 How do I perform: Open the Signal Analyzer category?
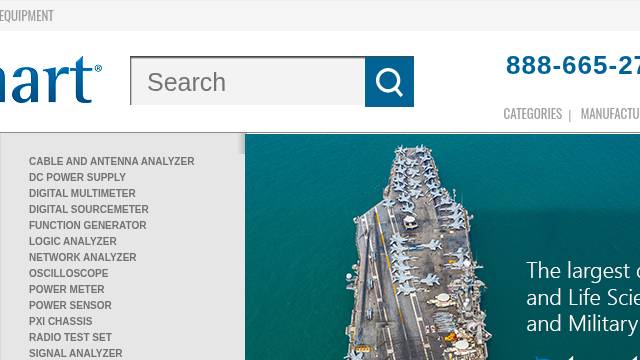(76, 353)
